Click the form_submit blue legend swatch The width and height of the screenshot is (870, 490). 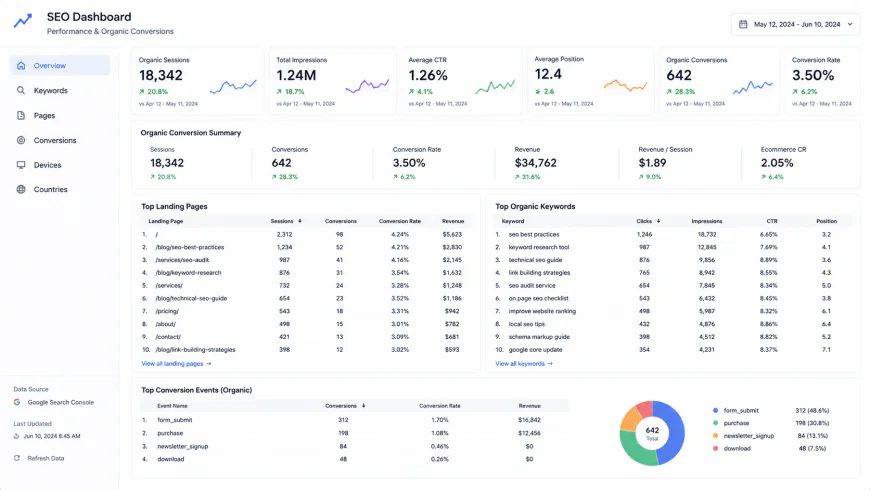coord(715,410)
